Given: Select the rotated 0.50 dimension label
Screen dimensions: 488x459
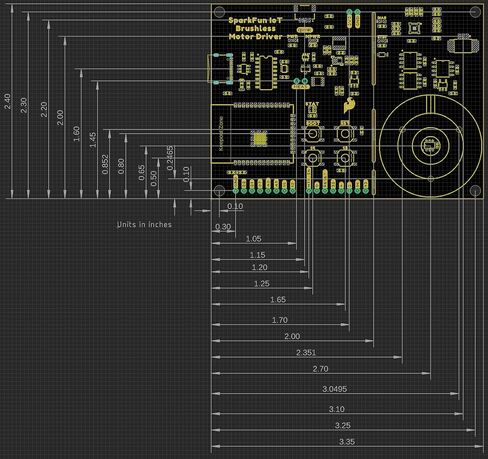Looking at the screenshot, I should tap(154, 178).
